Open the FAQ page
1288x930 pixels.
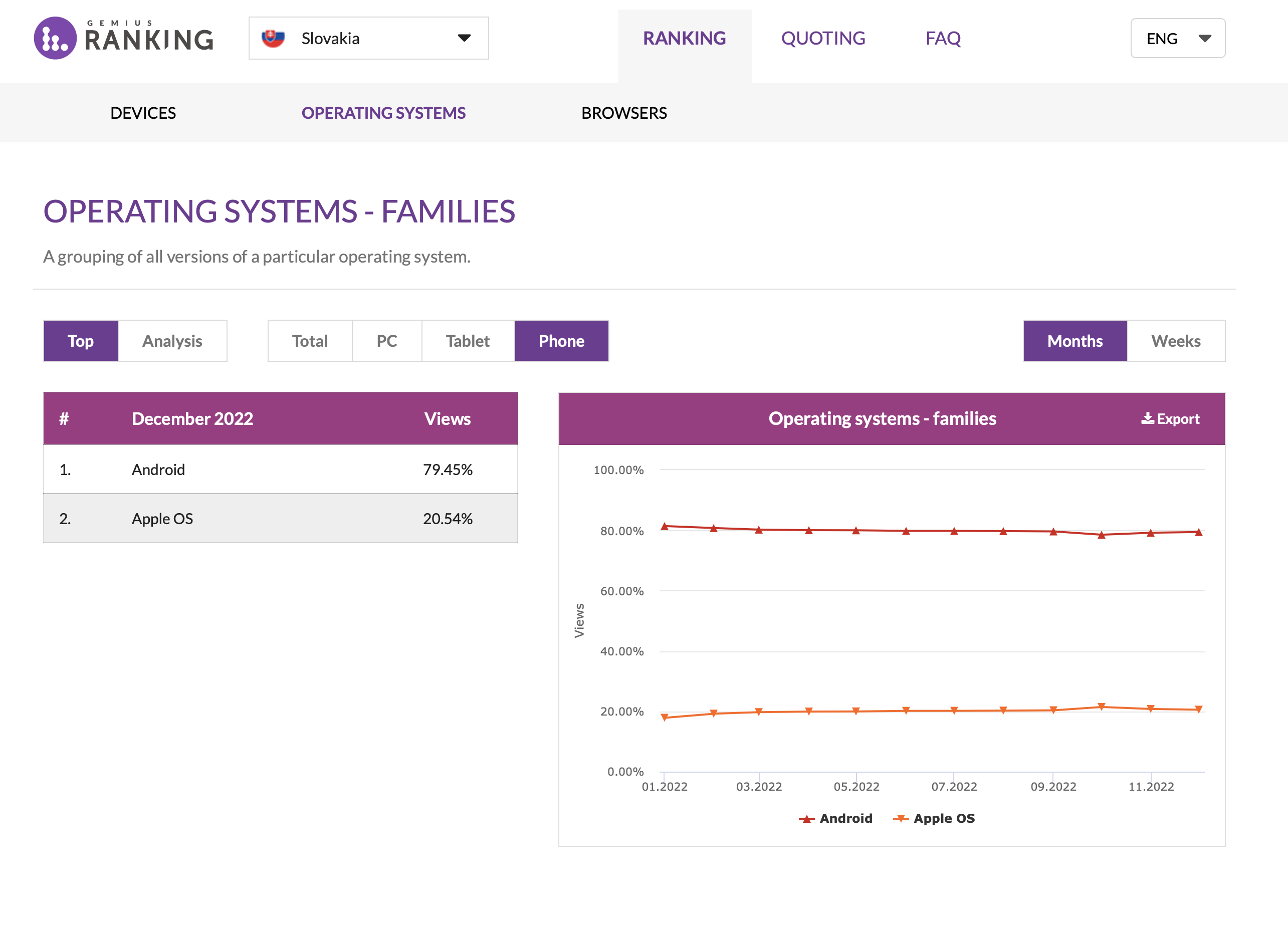pyautogui.click(x=943, y=38)
